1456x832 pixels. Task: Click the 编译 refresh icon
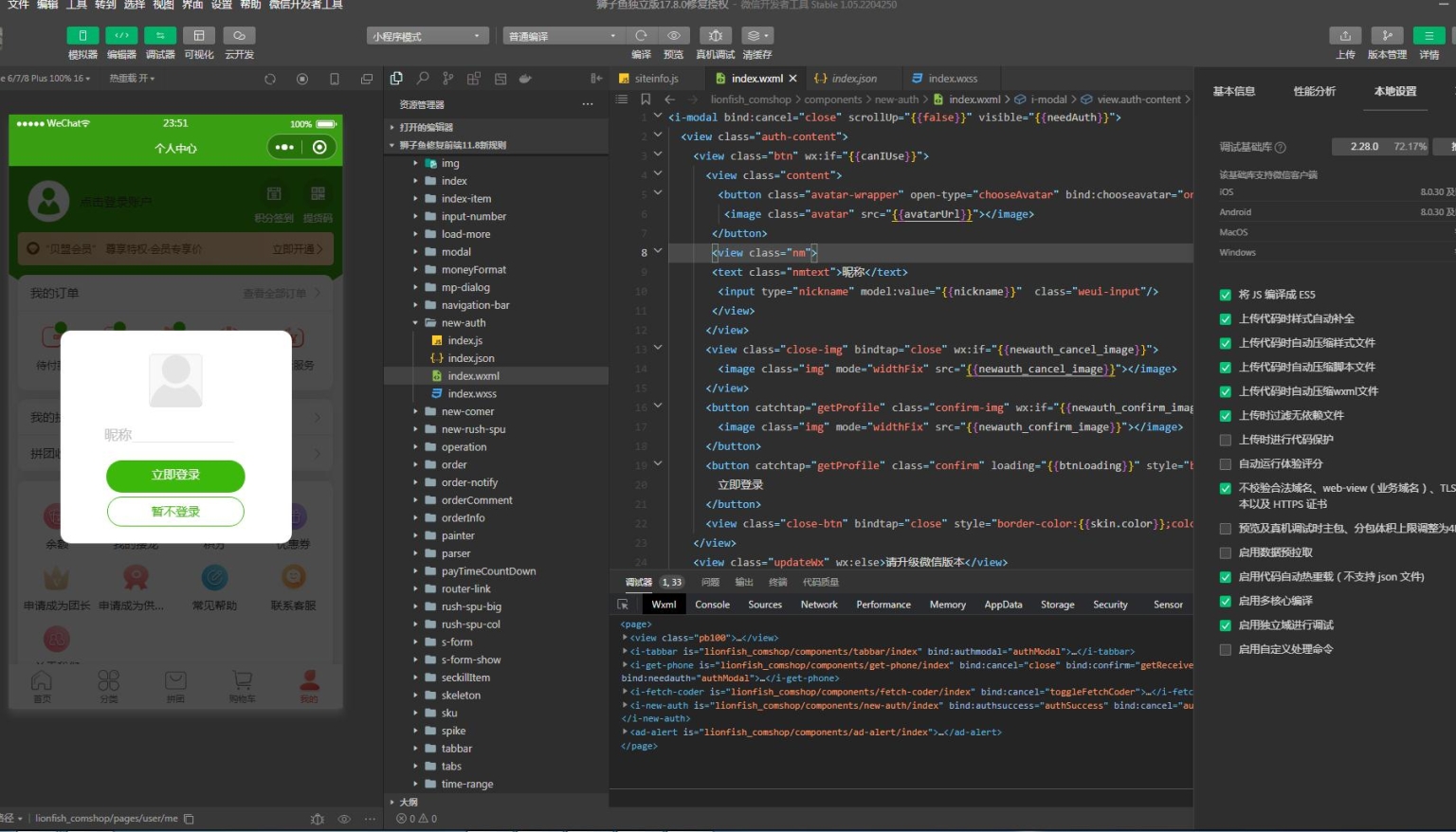[642, 36]
